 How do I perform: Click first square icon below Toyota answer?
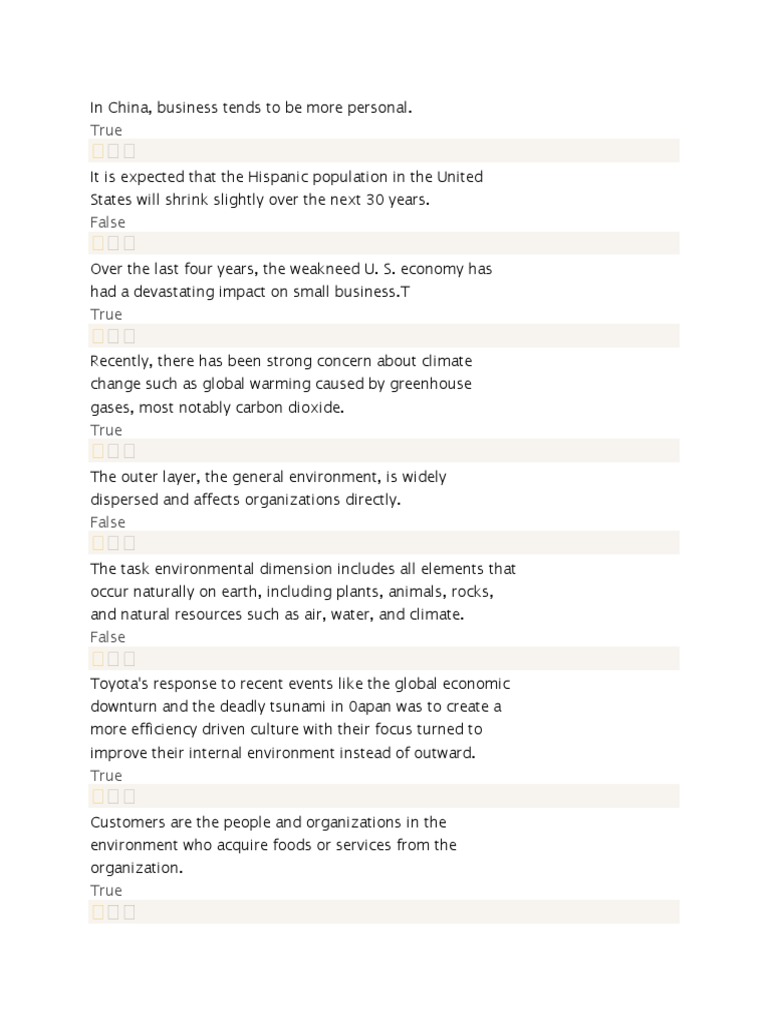pyautogui.click(x=98, y=796)
